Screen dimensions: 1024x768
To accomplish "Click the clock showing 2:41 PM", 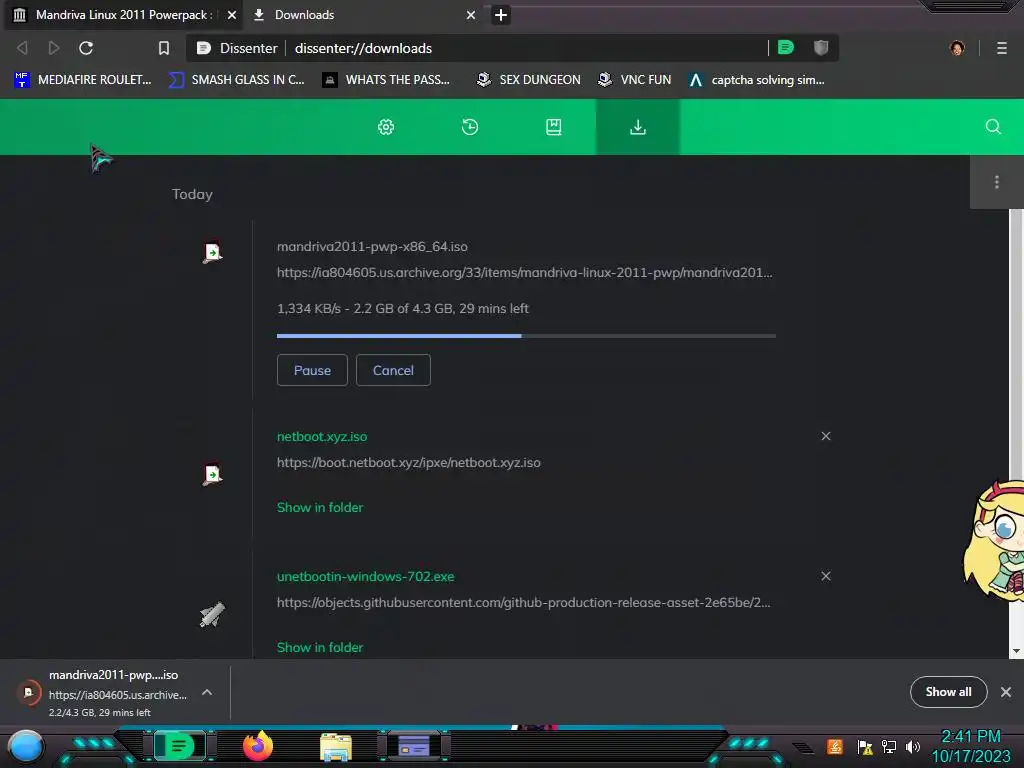I will tap(970, 737).
